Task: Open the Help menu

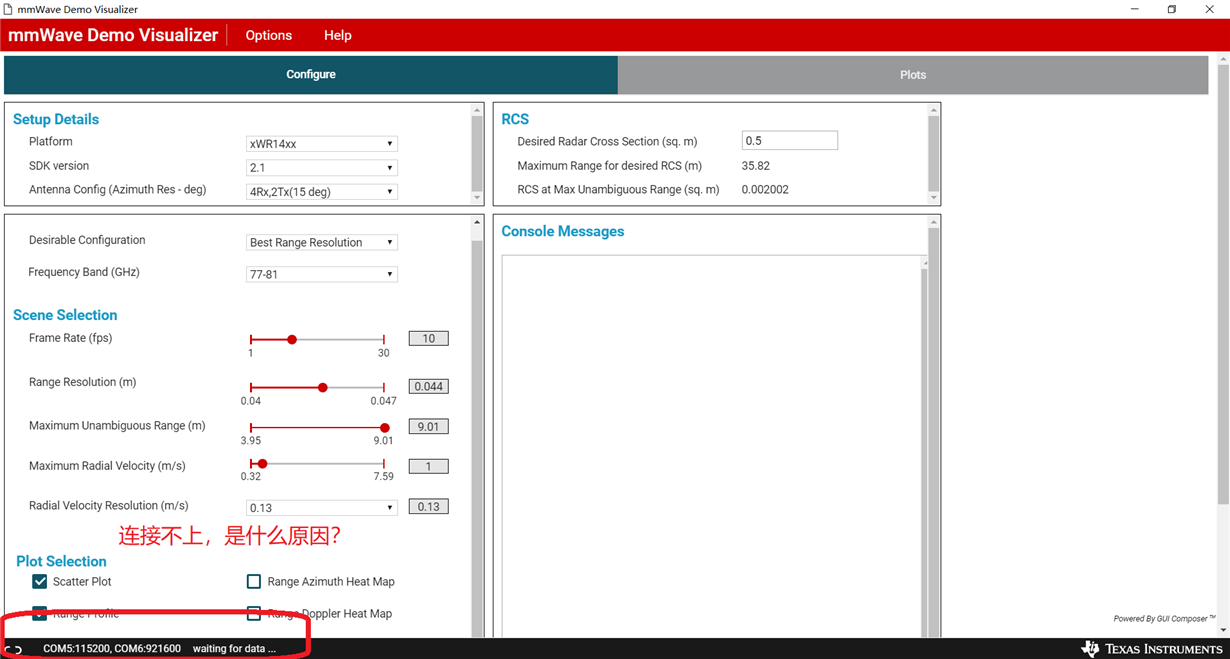Action: pyautogui.click(x=338, y=35)
